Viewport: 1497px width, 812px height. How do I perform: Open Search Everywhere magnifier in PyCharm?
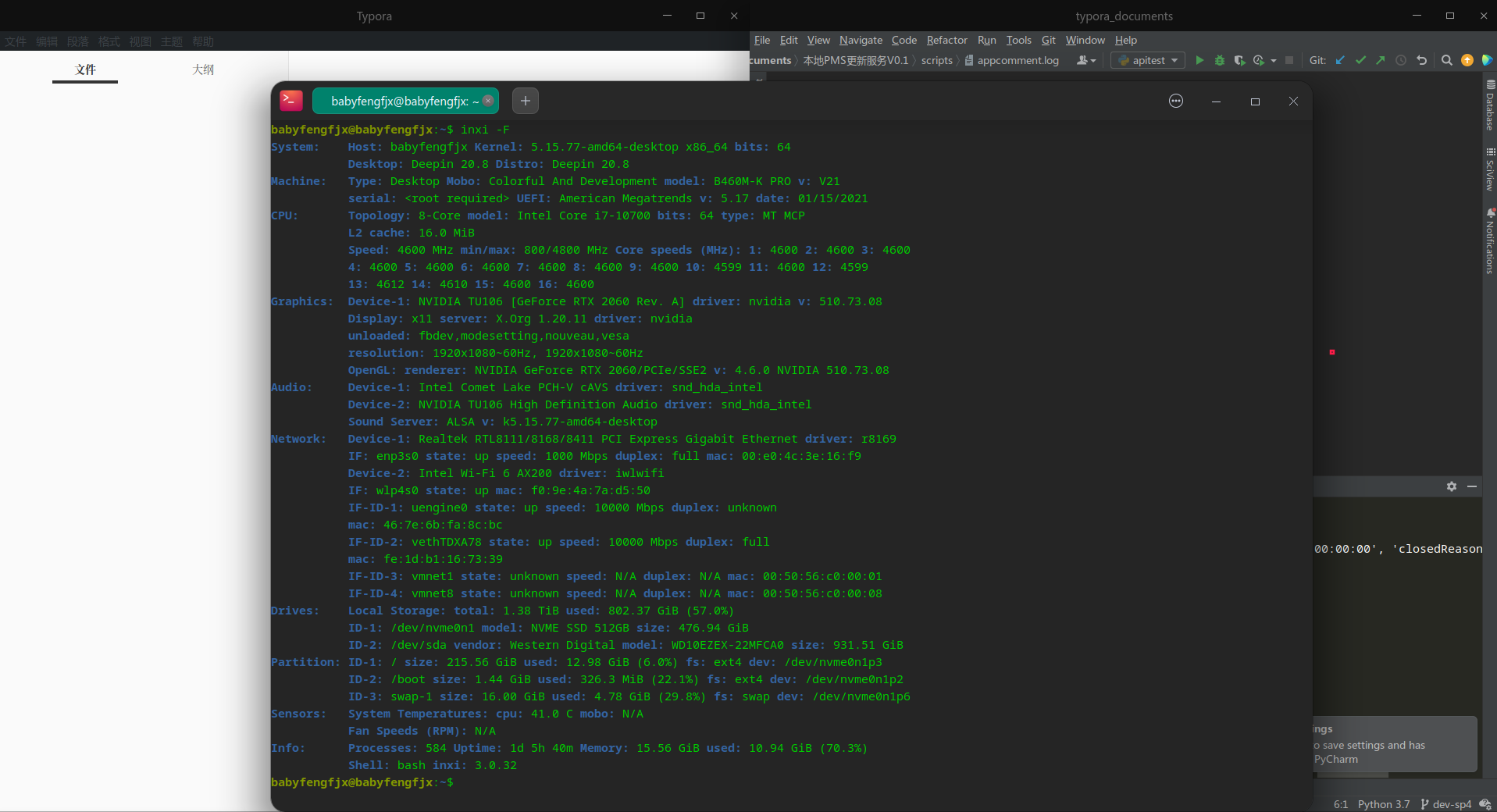pyautogui.click(x=1446, y=60)
